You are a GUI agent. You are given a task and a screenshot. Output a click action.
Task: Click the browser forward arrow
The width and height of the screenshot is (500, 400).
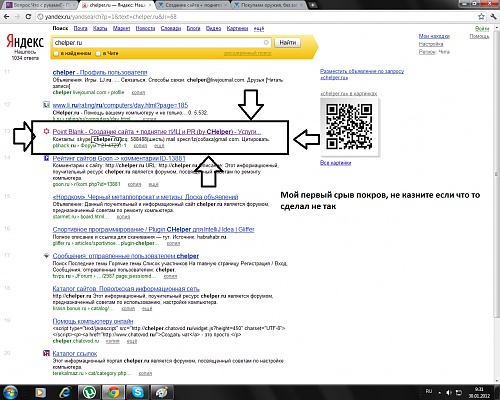click(x=17, y=17)
